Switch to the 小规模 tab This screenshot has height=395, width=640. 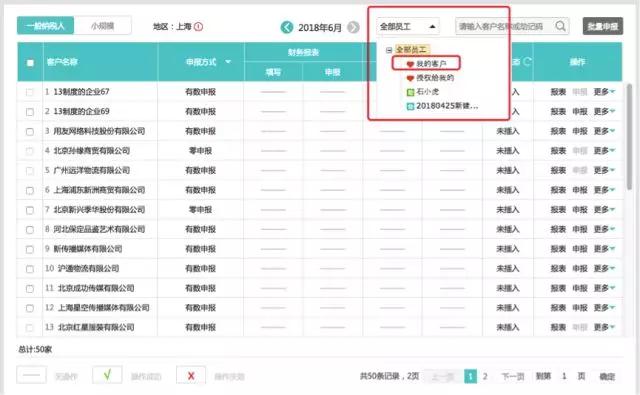102,26
